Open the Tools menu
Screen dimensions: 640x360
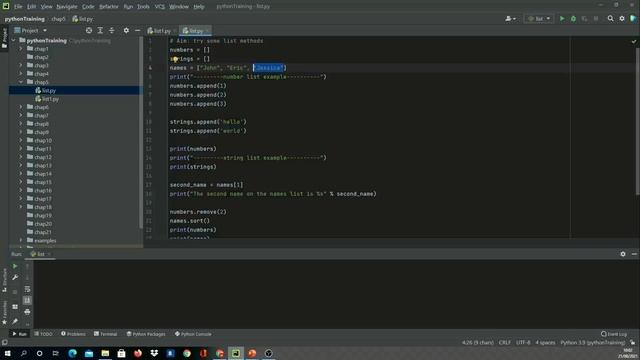[143, 7]
